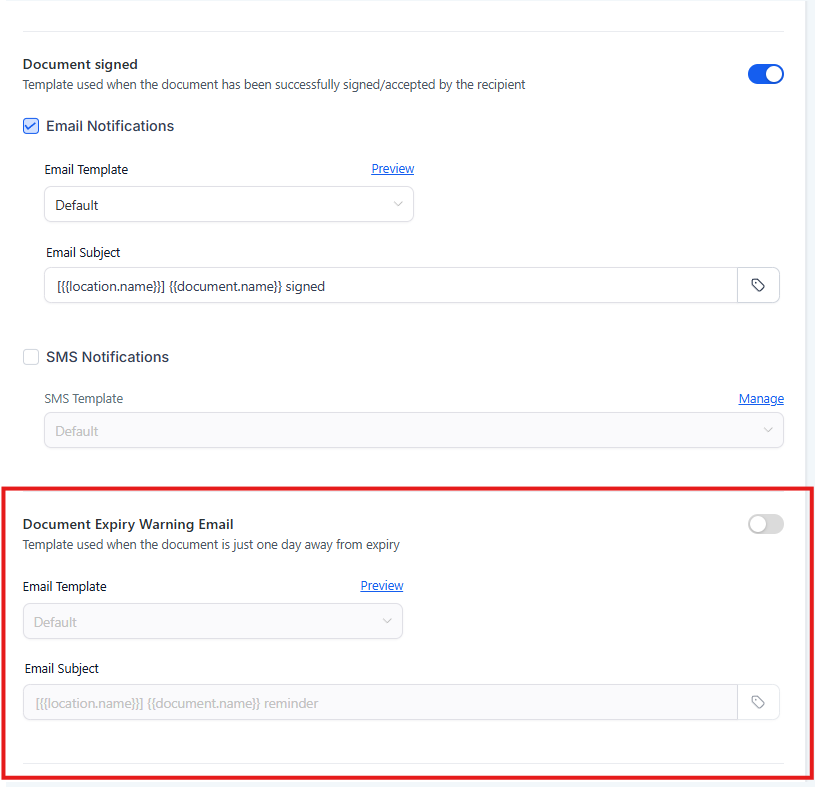Check the SMS Notifications checkbox

click(x=31, y=357)
